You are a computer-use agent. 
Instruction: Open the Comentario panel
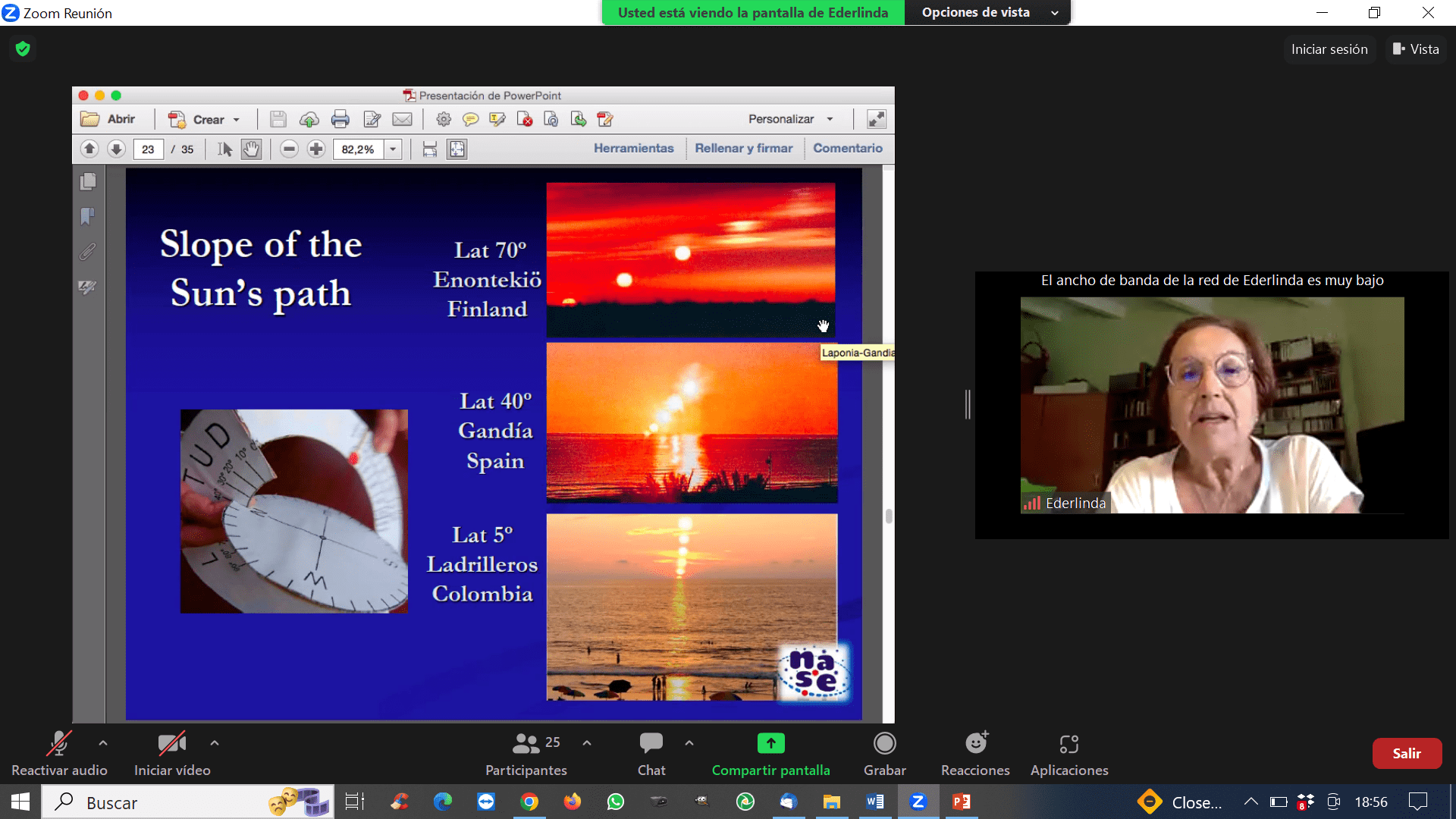point(848,149)
